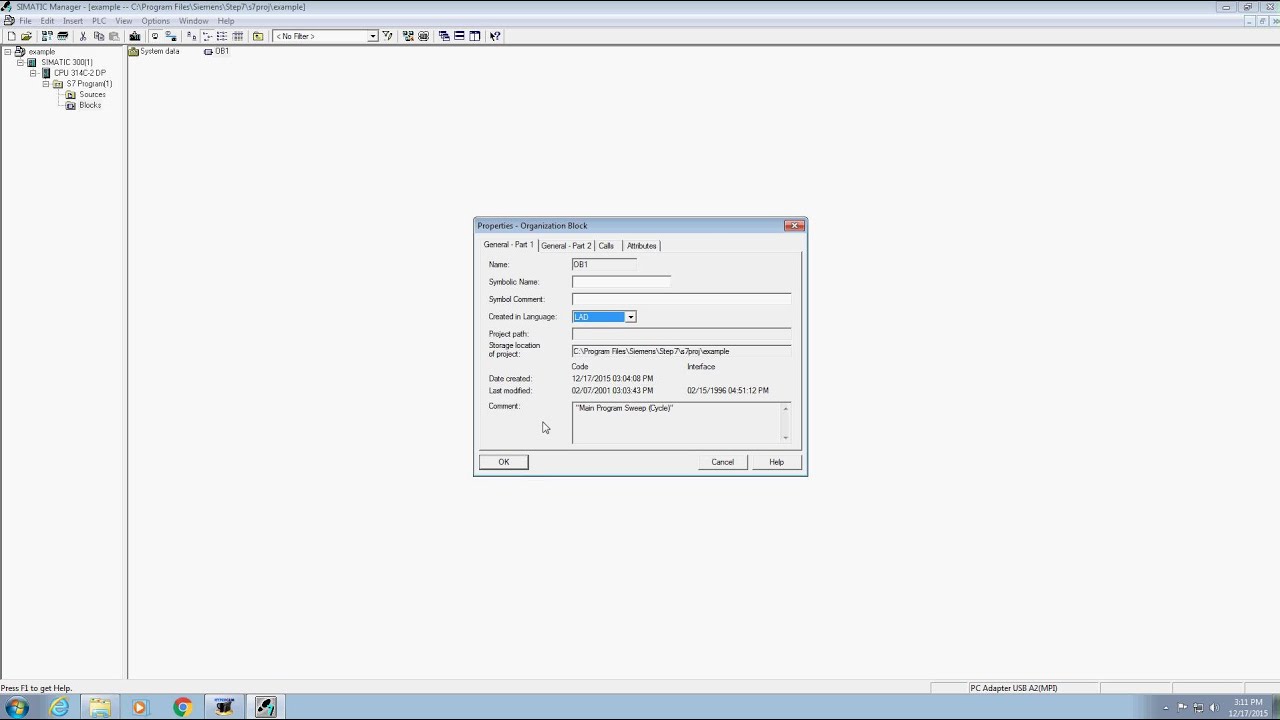Show Accessible Nodes from the toolbar
Screen dimensions: 1280x720
pyautogui.click(x=47, y=36)
